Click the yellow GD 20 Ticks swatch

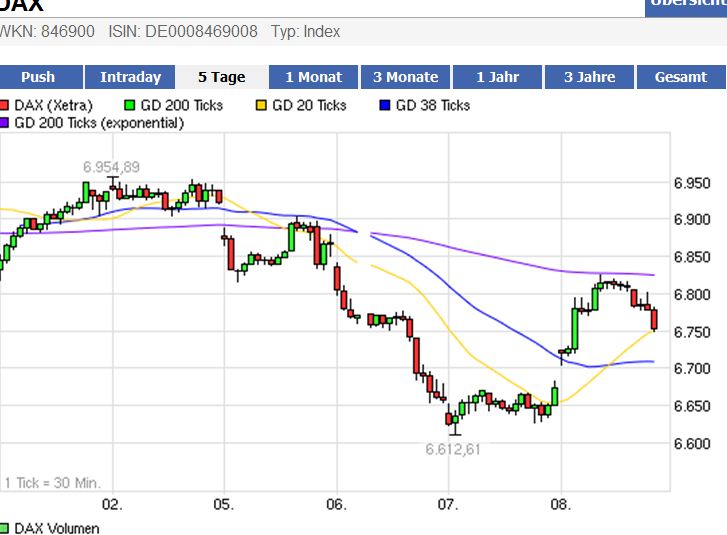coord(261,105)
